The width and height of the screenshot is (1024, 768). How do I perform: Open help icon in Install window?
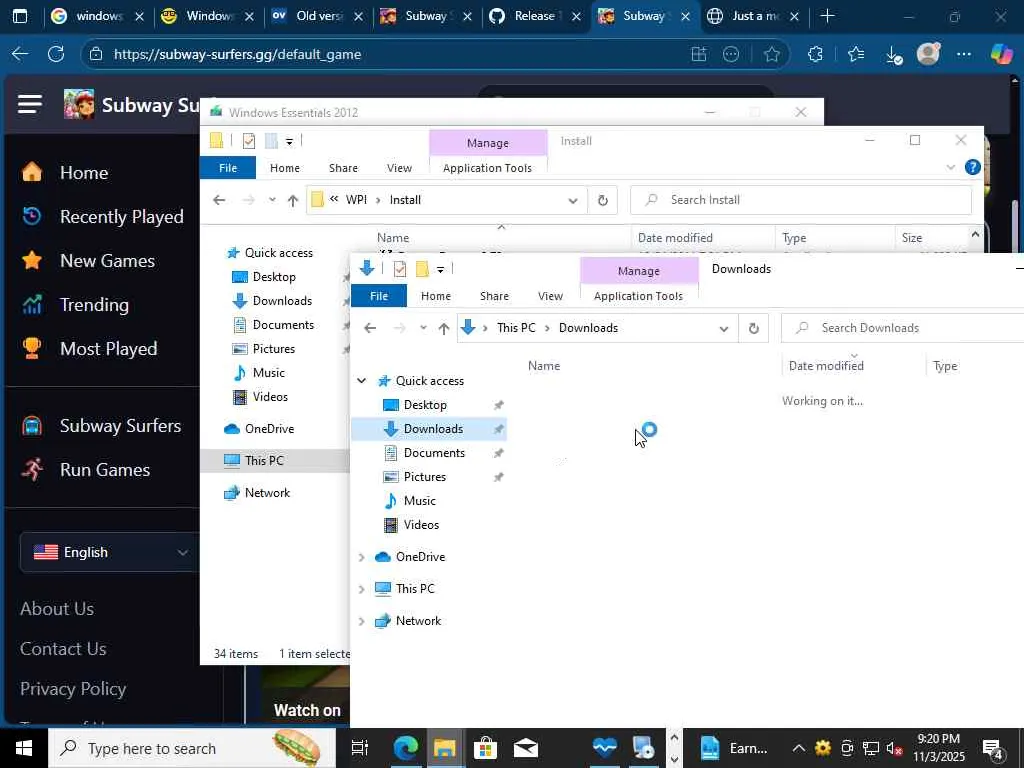(972, 167)
